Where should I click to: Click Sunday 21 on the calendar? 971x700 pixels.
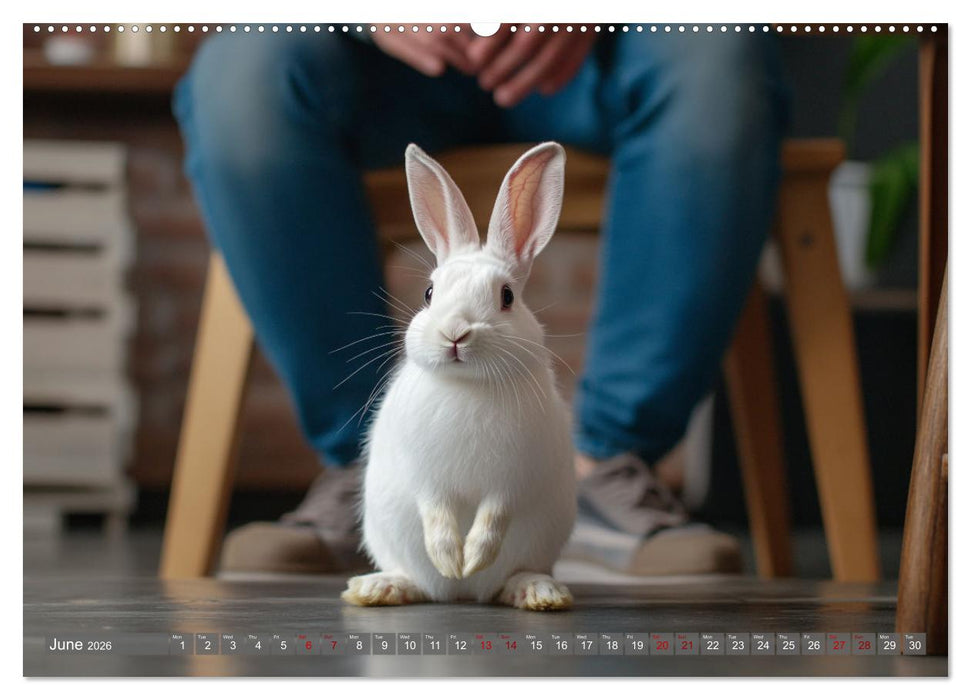686,648
